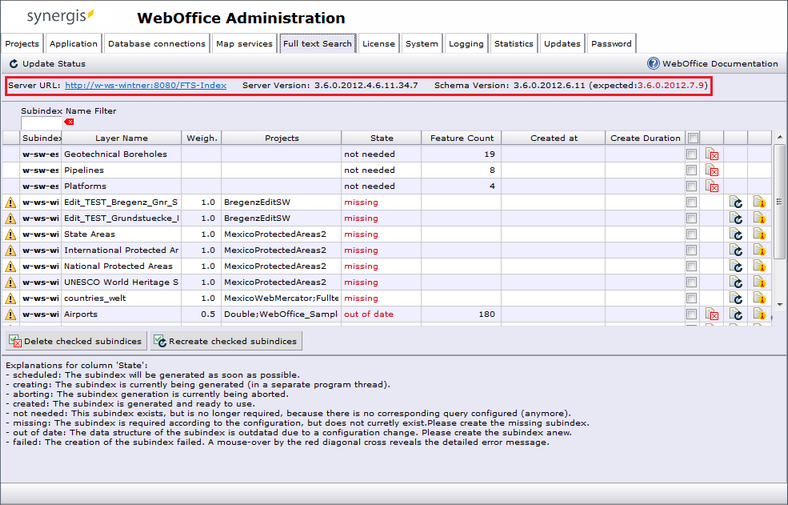Screen dimensions: 788x505
Task: Sort by the Layer Name column header
Action: point(121,138)
